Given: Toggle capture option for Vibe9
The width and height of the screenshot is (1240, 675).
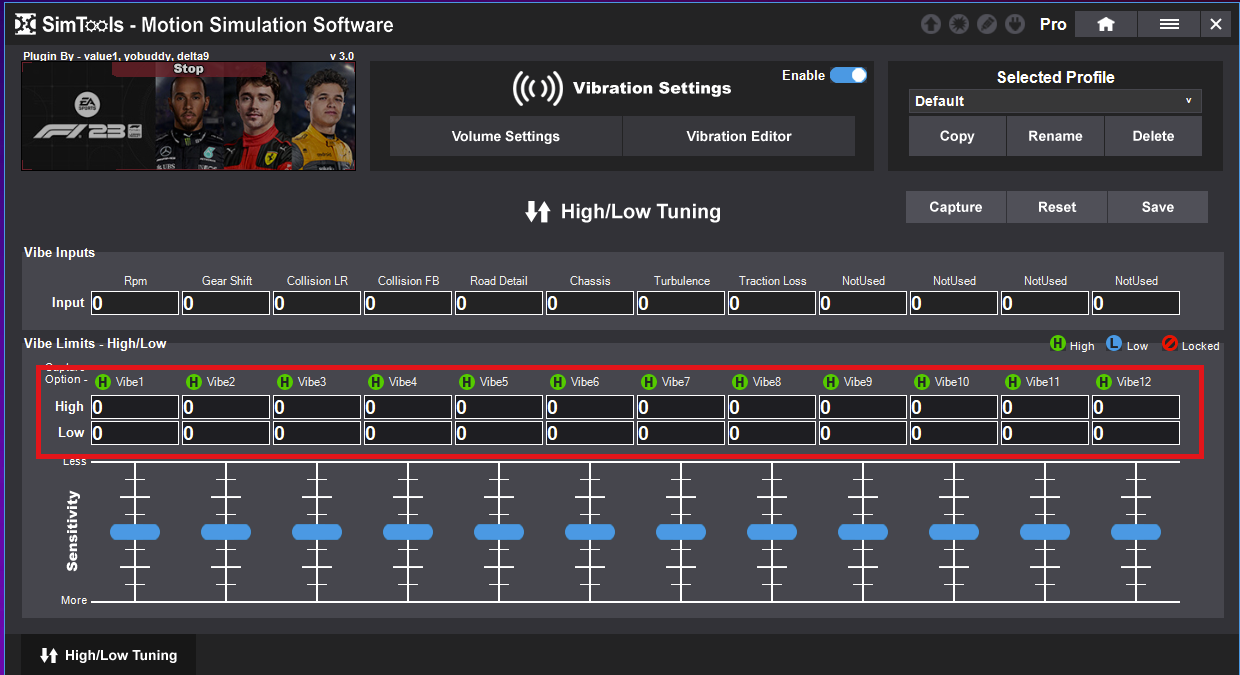Looking at the screenshot, I should tap(831, 381).
